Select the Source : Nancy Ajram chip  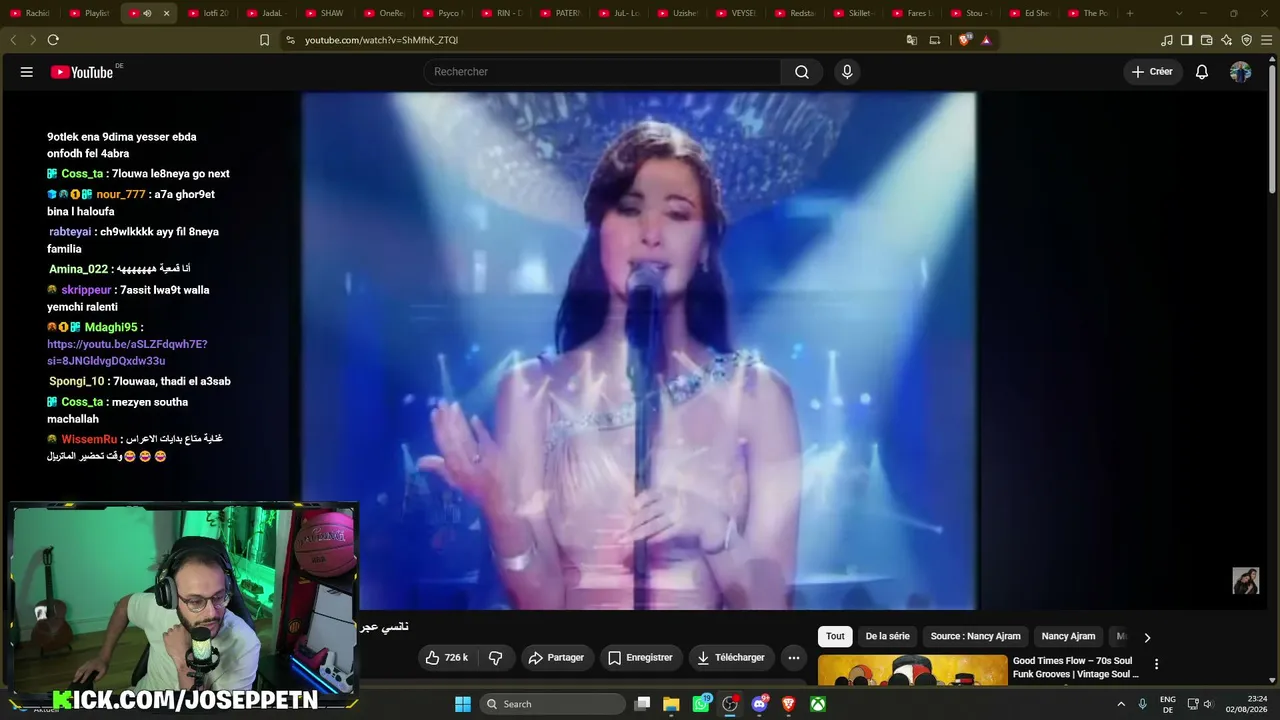coord(976,636)
